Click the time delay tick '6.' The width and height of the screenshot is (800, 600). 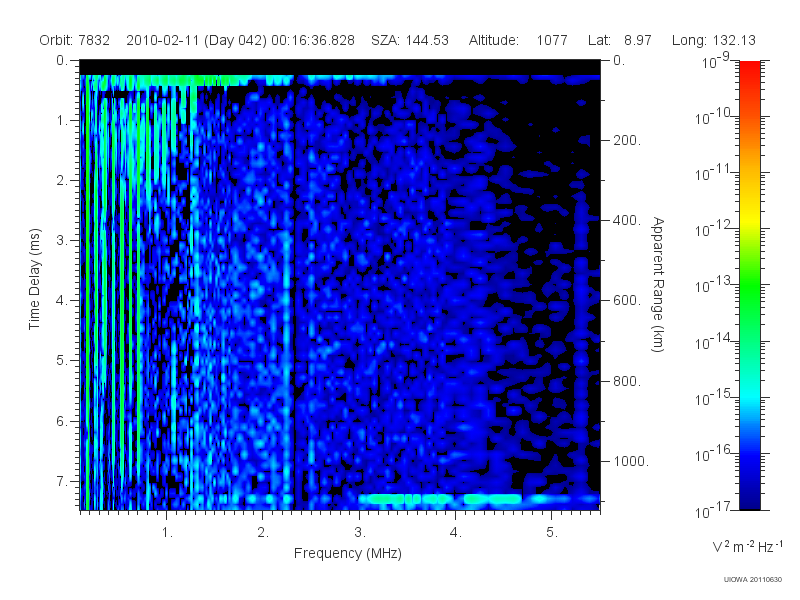tap(62, 421)
